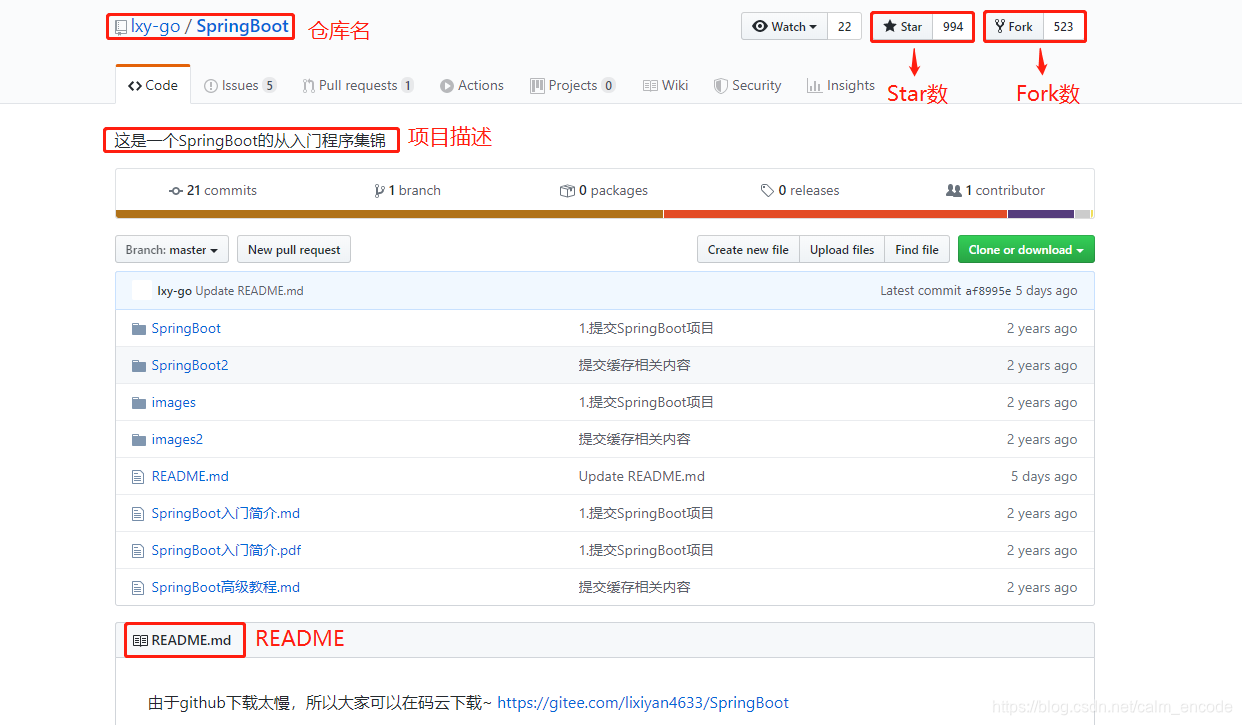Open the SpringBoot2 folder
1242x725 pixels.
pyautogui.click(x=190, y=365)
